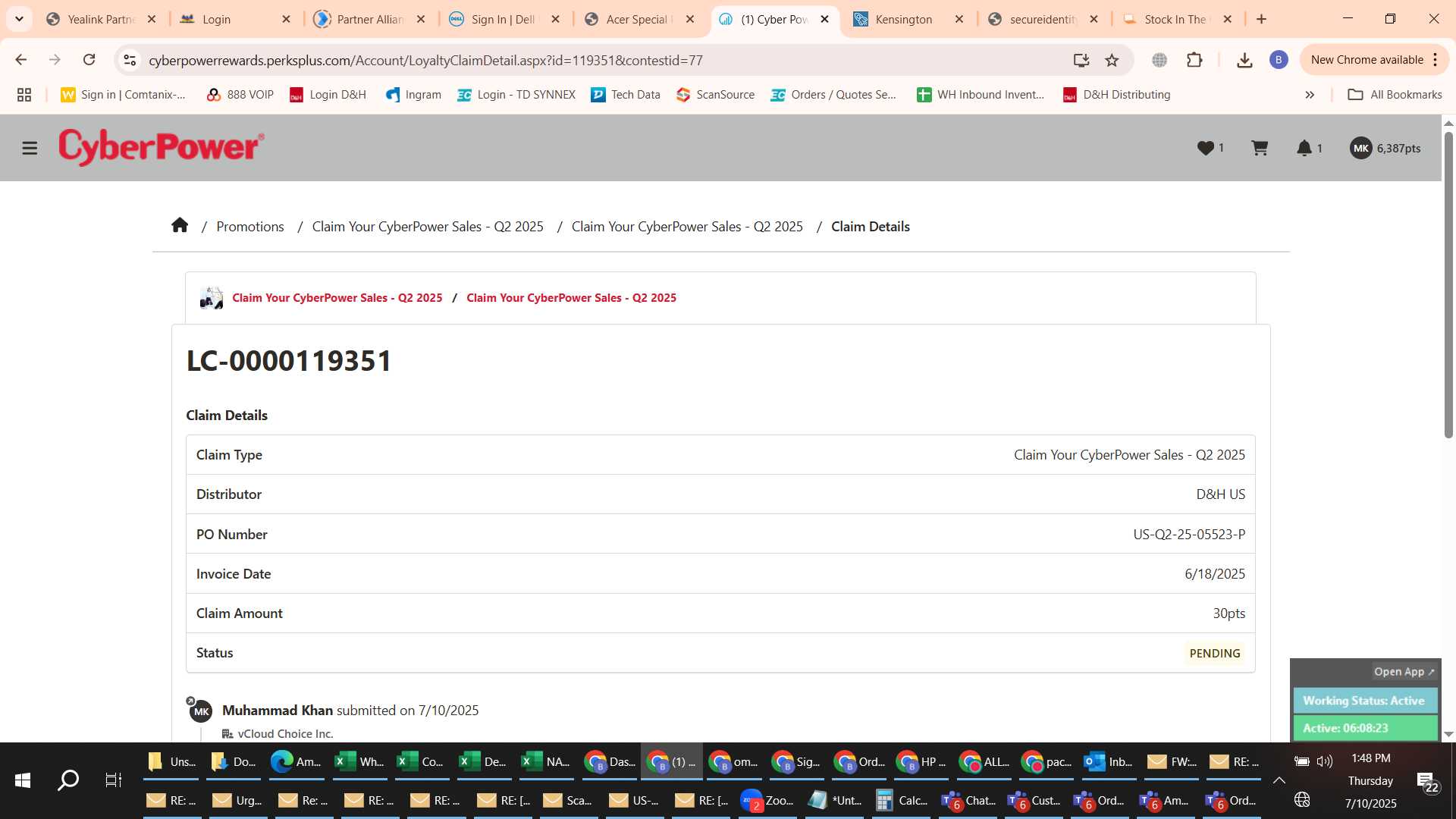Screen dimensions: 1456x819
Task: Open Promotions breadcrumb link
Action: (250, 226)
